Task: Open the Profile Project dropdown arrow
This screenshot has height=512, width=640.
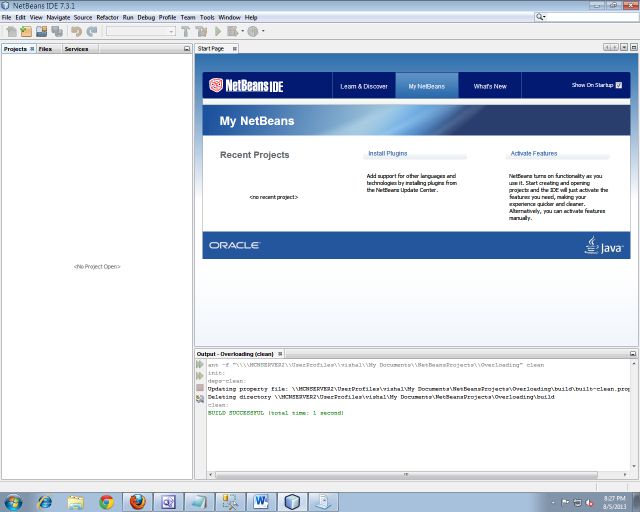Action: [263, 31]
